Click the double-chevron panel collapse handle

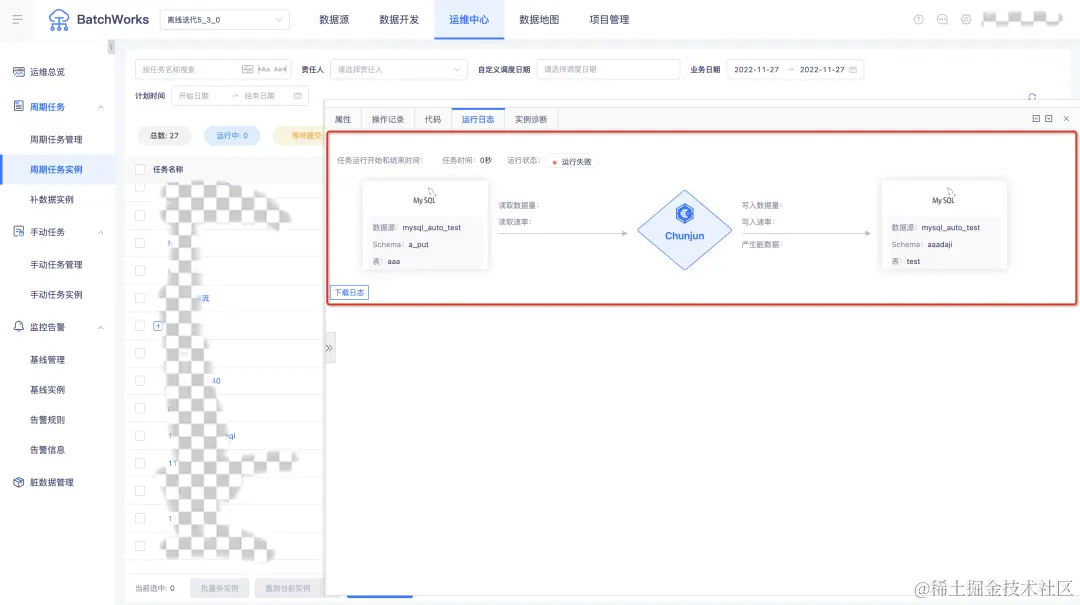tap(329, 348)
